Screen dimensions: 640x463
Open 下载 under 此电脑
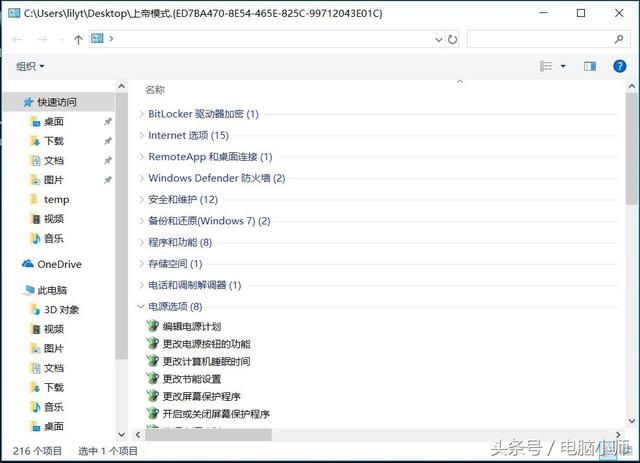coord(53,387)
